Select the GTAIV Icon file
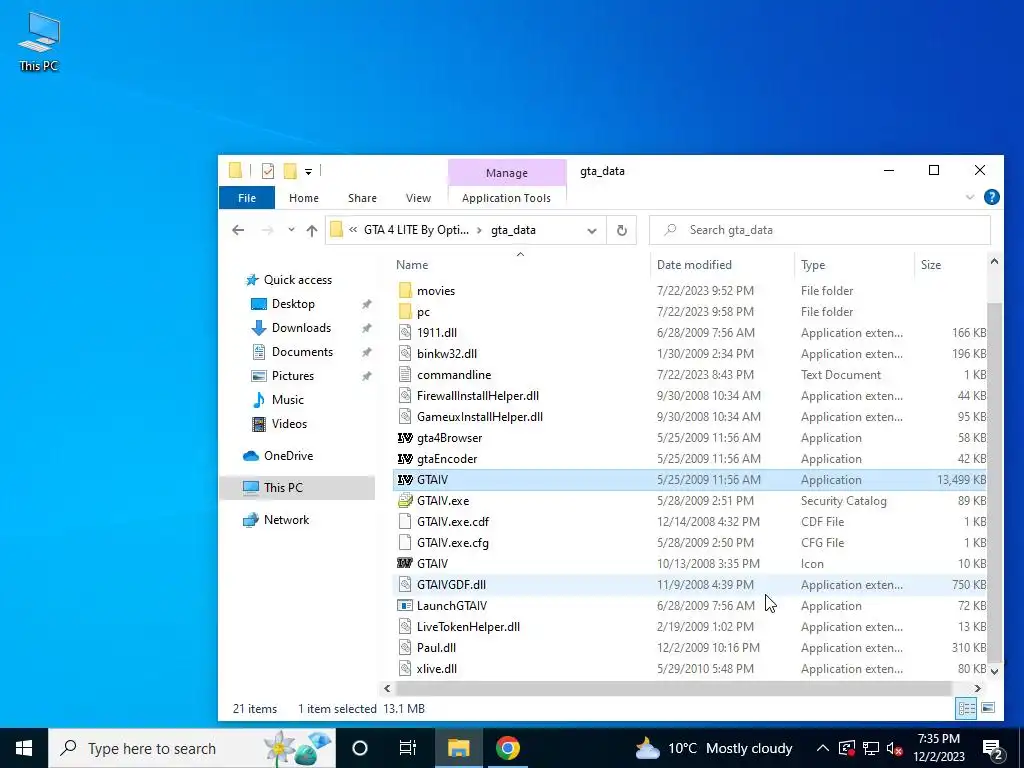The height and width of the screenshot is (768, 1024). (x=432, y=564)
